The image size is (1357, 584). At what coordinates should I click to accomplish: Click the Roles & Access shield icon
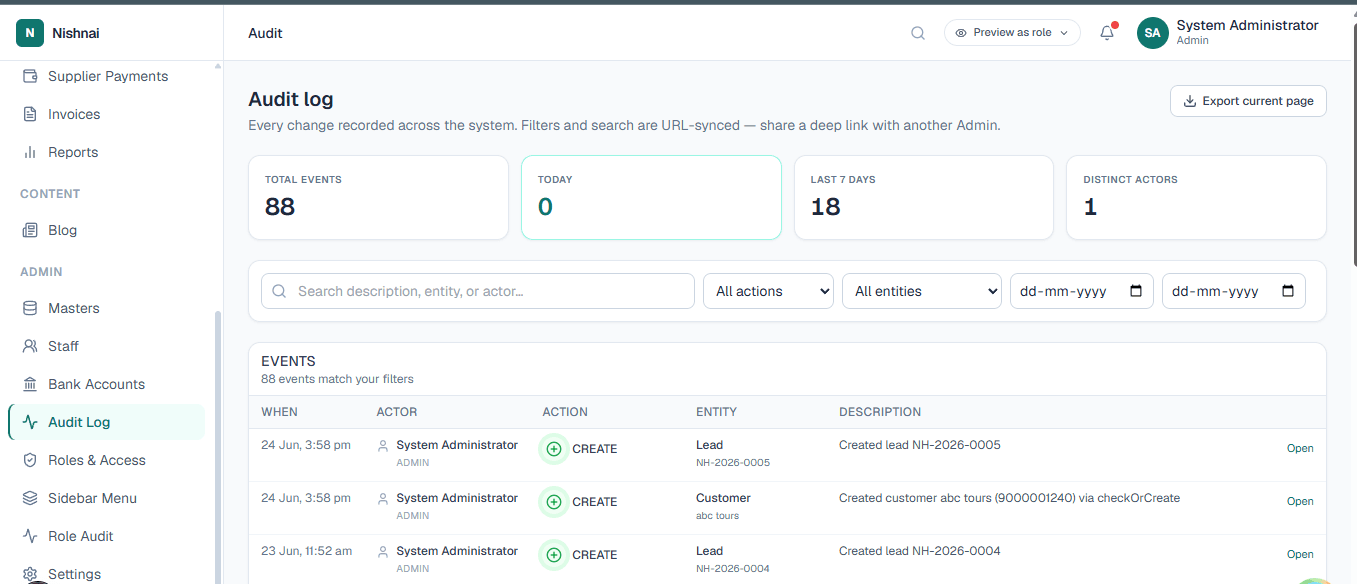[x=30, y=460]
